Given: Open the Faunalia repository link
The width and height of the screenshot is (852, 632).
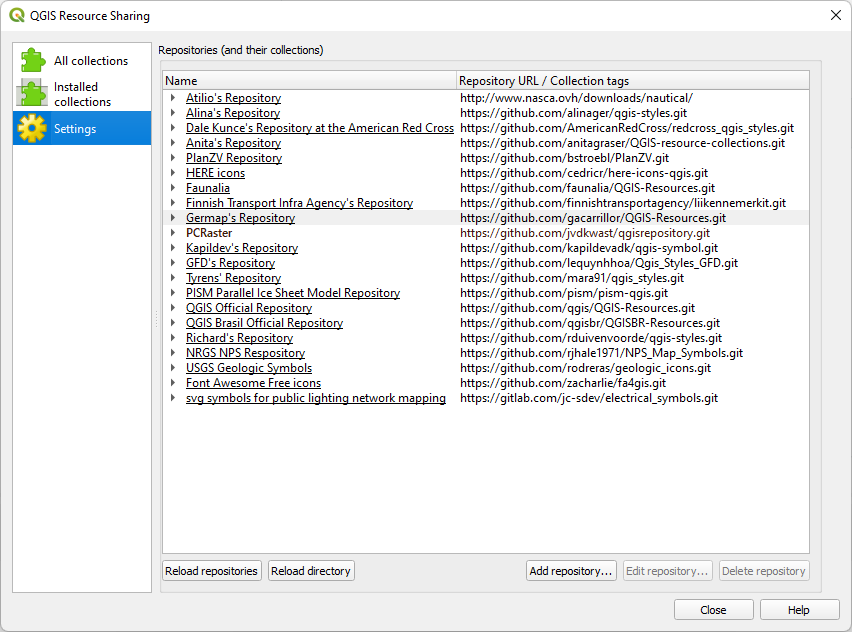Looking at the screenshot, I should click(207, 187).
